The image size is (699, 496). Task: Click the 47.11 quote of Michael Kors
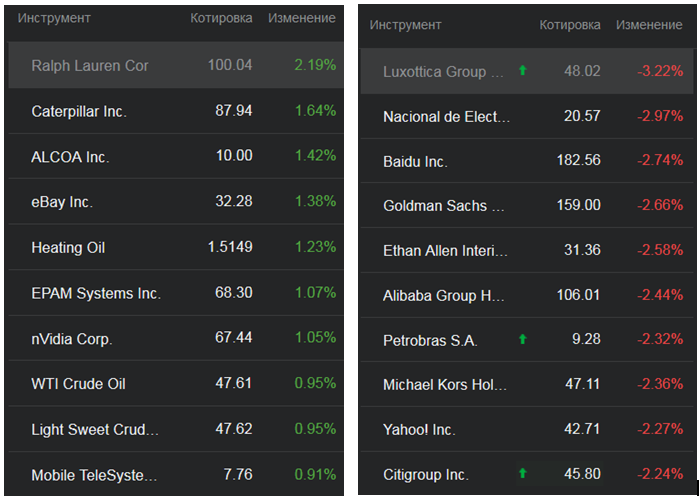[x=582, y=384]
